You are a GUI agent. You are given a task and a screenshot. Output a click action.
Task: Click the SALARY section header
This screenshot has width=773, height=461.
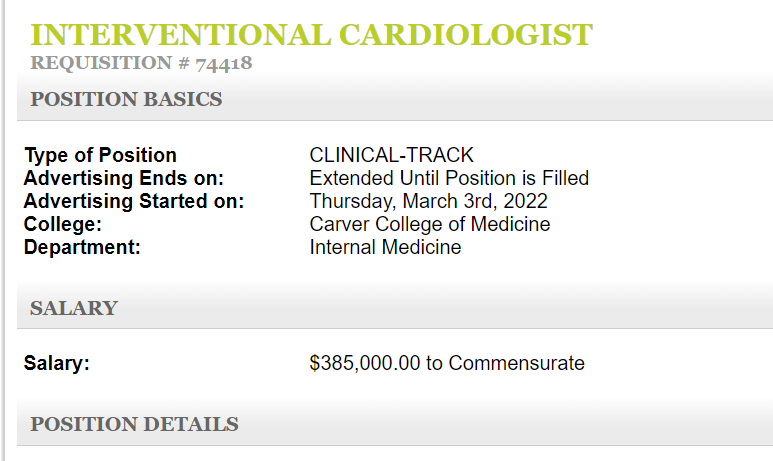pyautogui.click(x=74, y=308)
